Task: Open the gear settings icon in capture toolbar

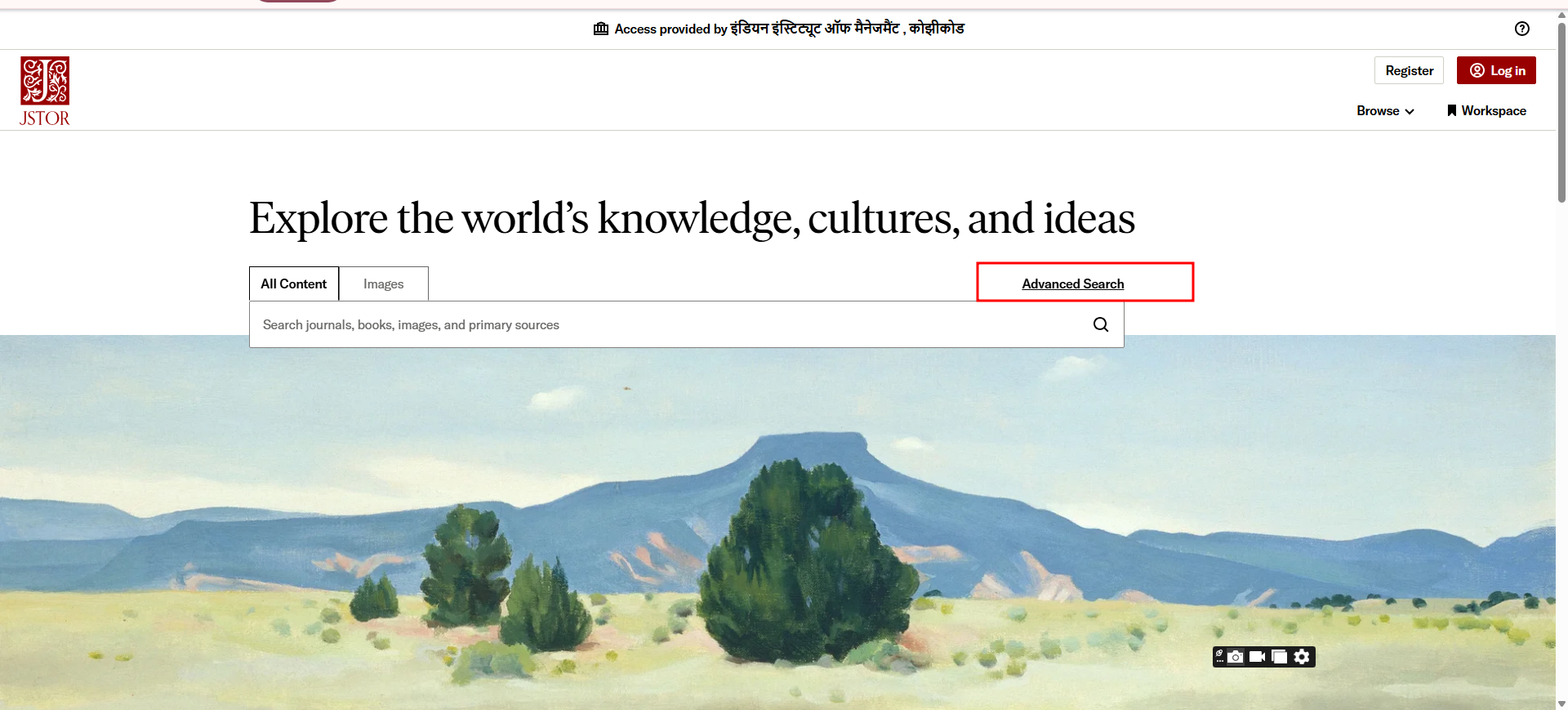Action: click(1302, 657)
